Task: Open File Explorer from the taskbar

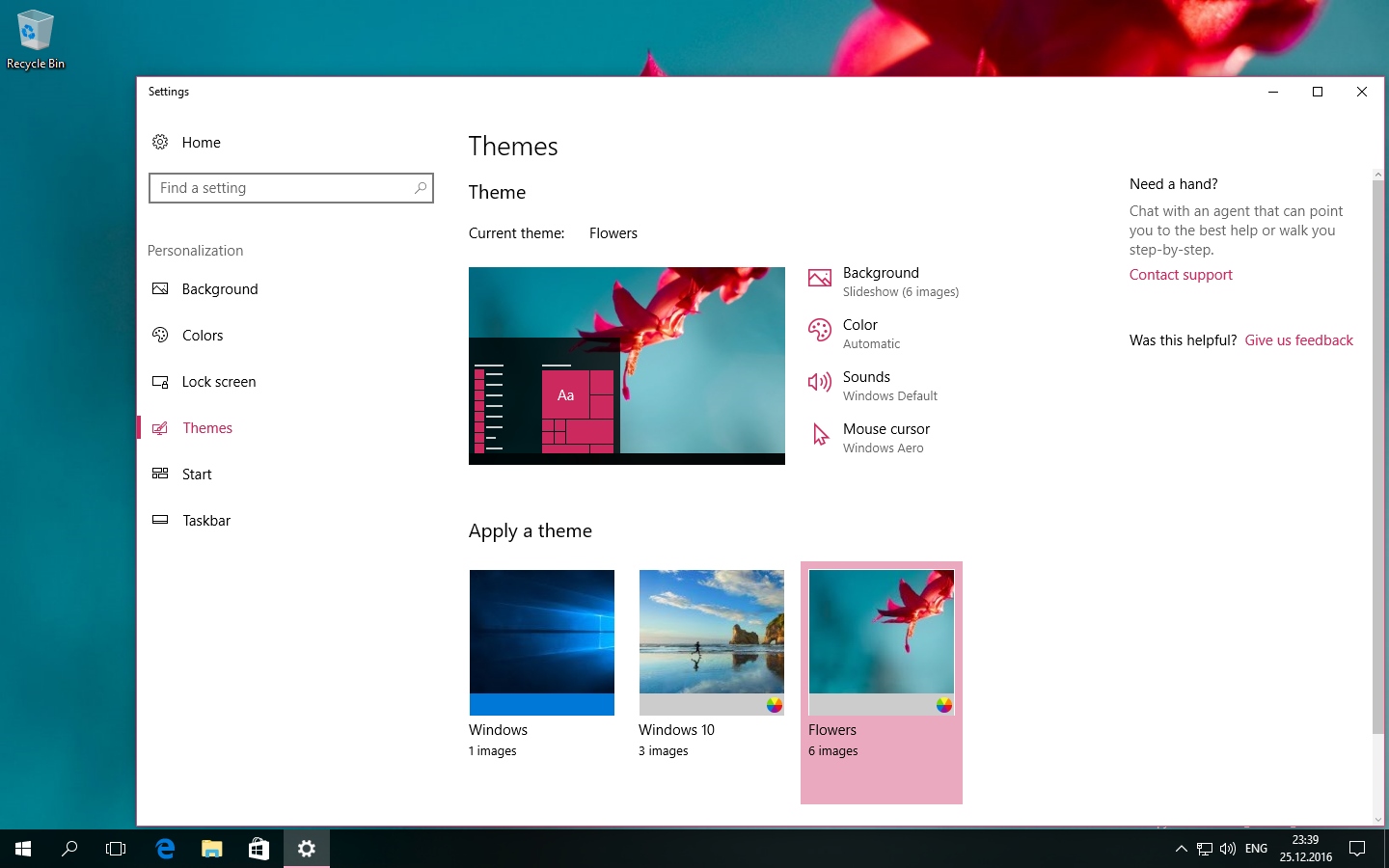Action: pos(212,849)
